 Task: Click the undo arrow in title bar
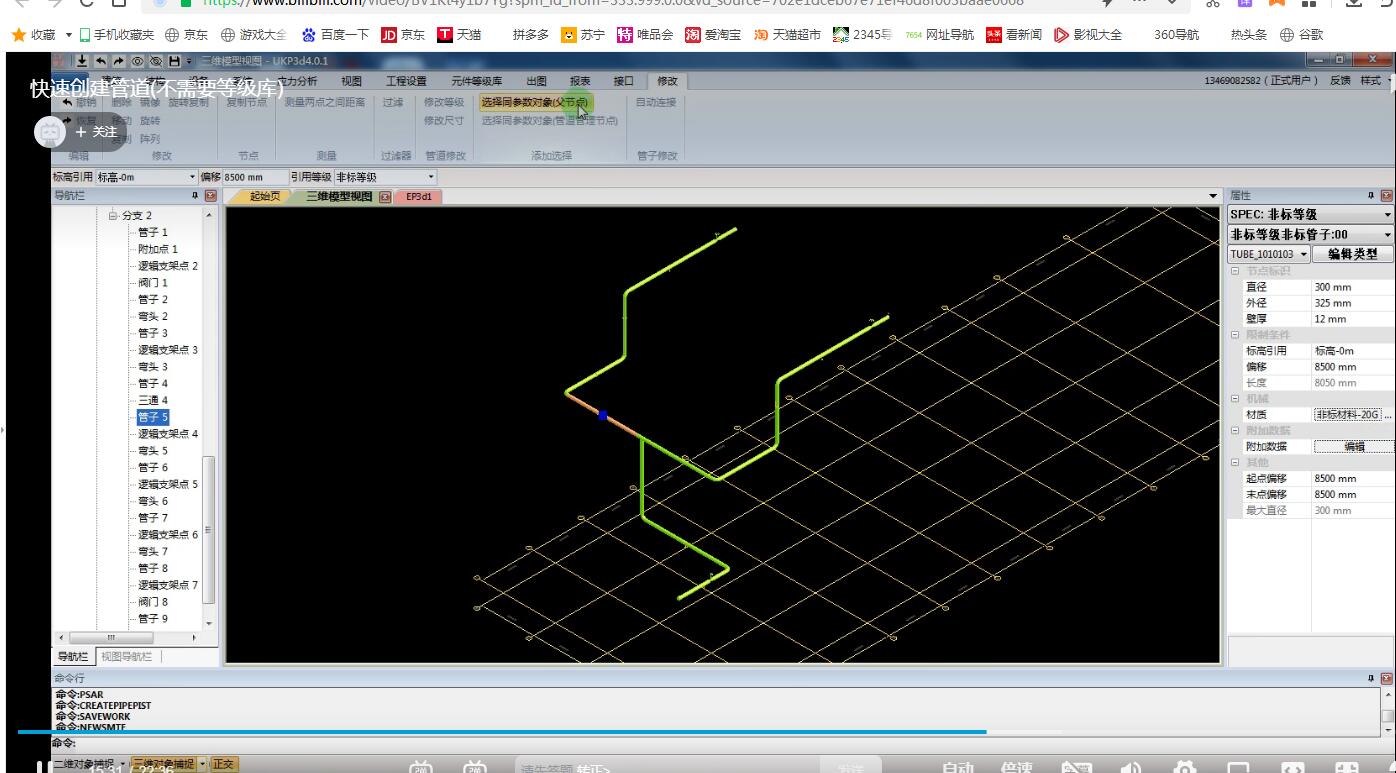[x=102, y=62]
